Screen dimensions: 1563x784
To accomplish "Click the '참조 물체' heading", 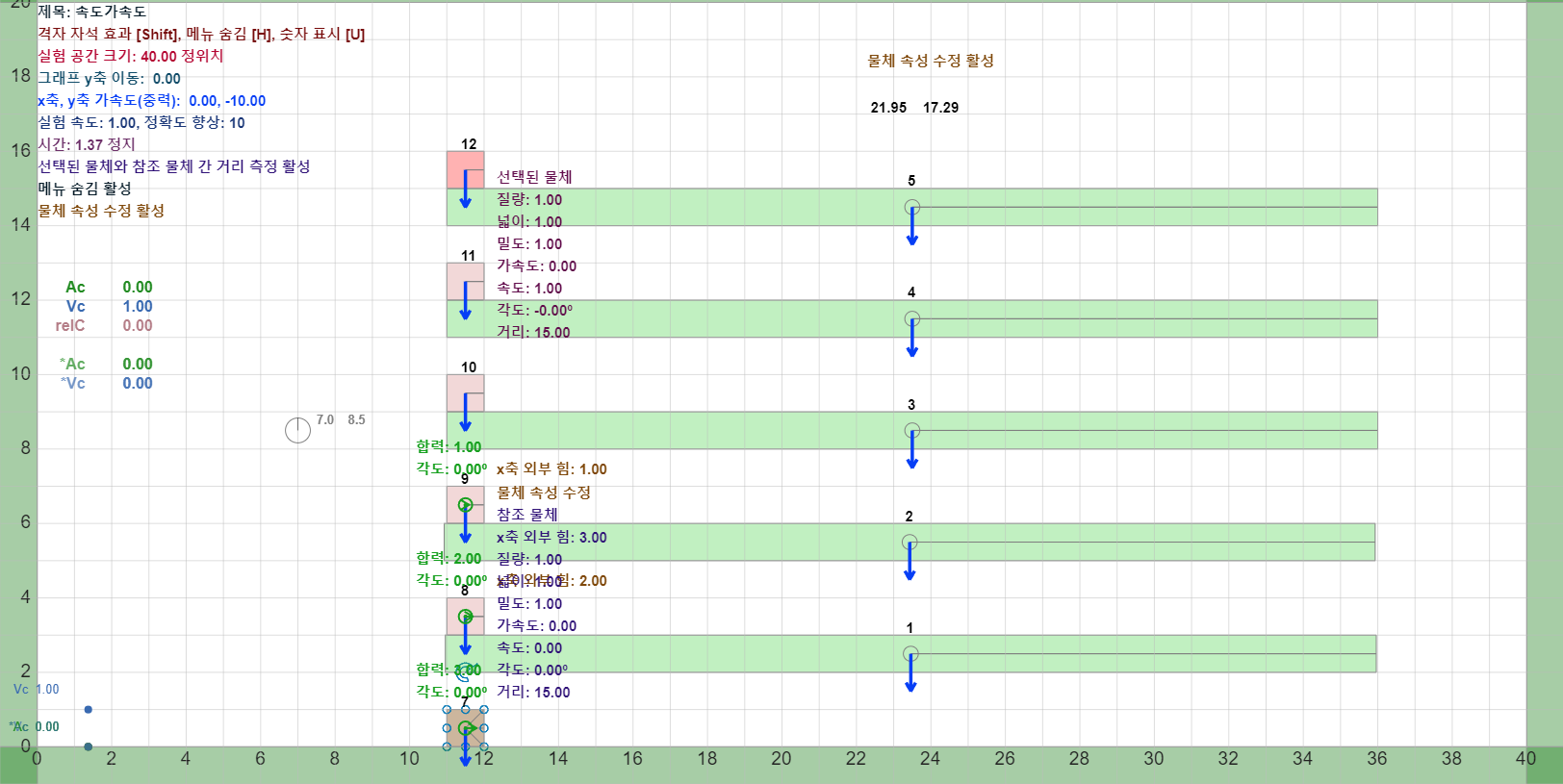I will point(526,515).
